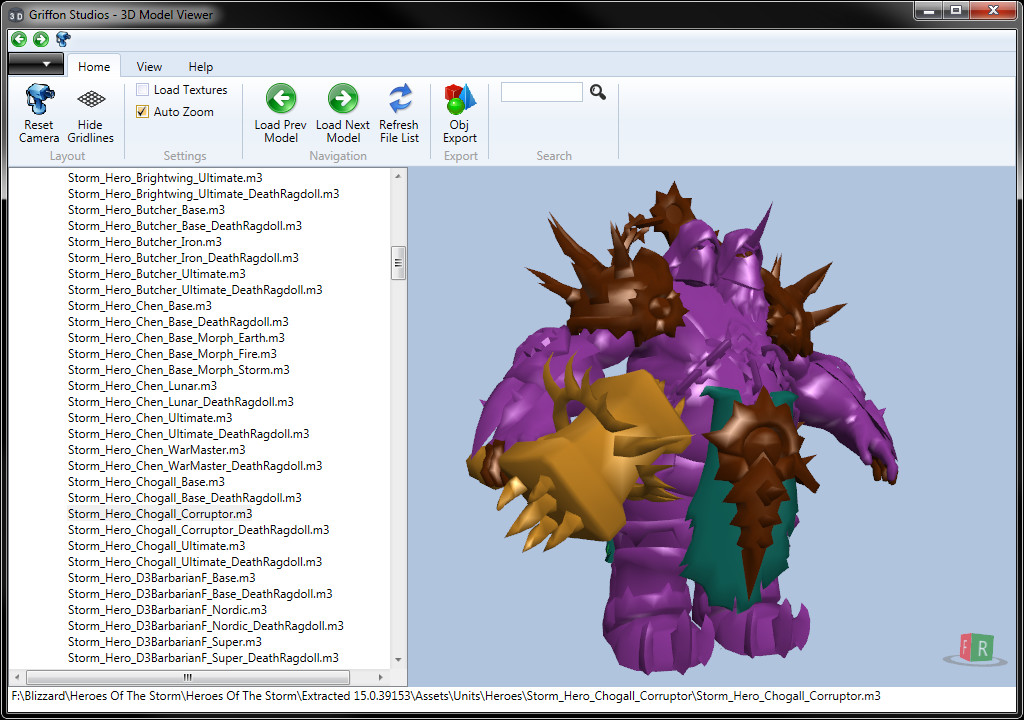Select Storm_Hero_Butcher_Iron_DeathRagdoll.m3
Image resolution: width=1024 pixels, height=720 pixels.
pyautogui.click(x=184, y=257)
